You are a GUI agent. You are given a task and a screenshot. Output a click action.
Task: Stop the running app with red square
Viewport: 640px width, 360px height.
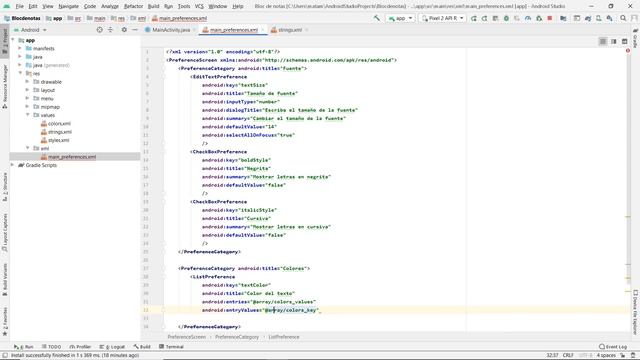550,18
